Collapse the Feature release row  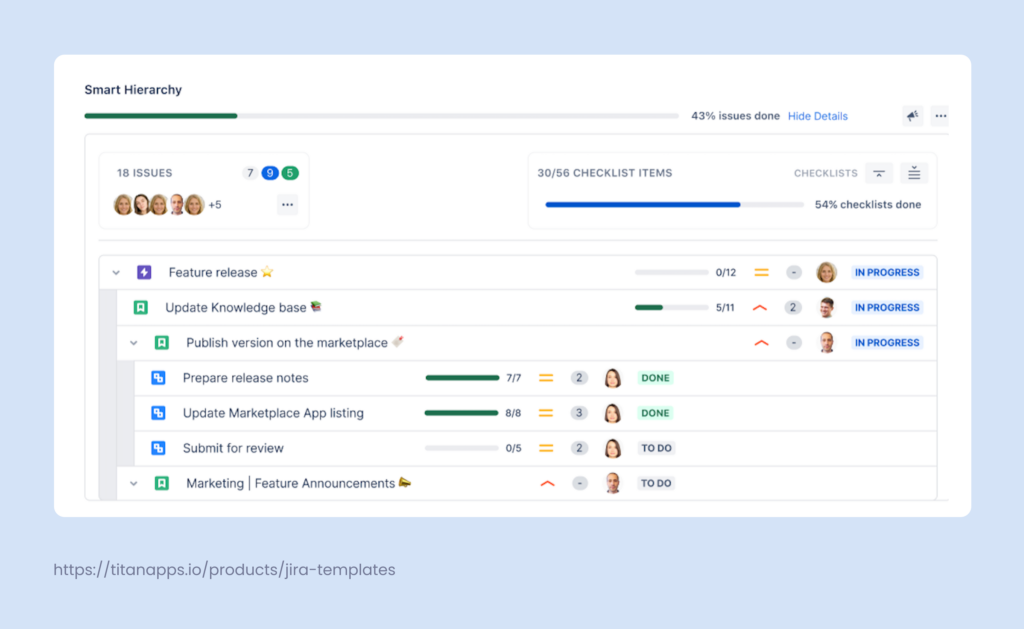[x=116, y=272]
